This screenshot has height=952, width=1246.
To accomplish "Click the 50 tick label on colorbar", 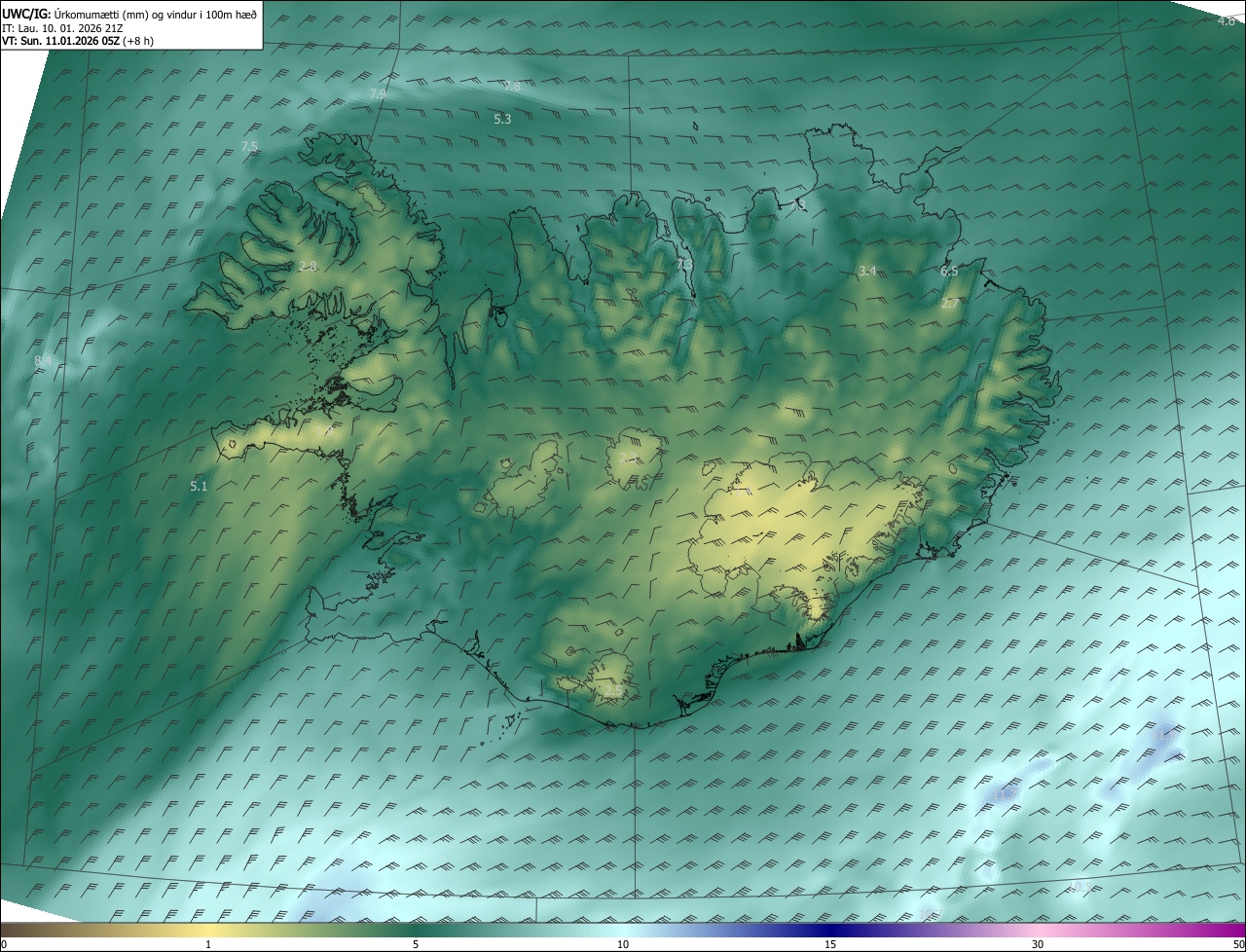I will coord(1238,944).
